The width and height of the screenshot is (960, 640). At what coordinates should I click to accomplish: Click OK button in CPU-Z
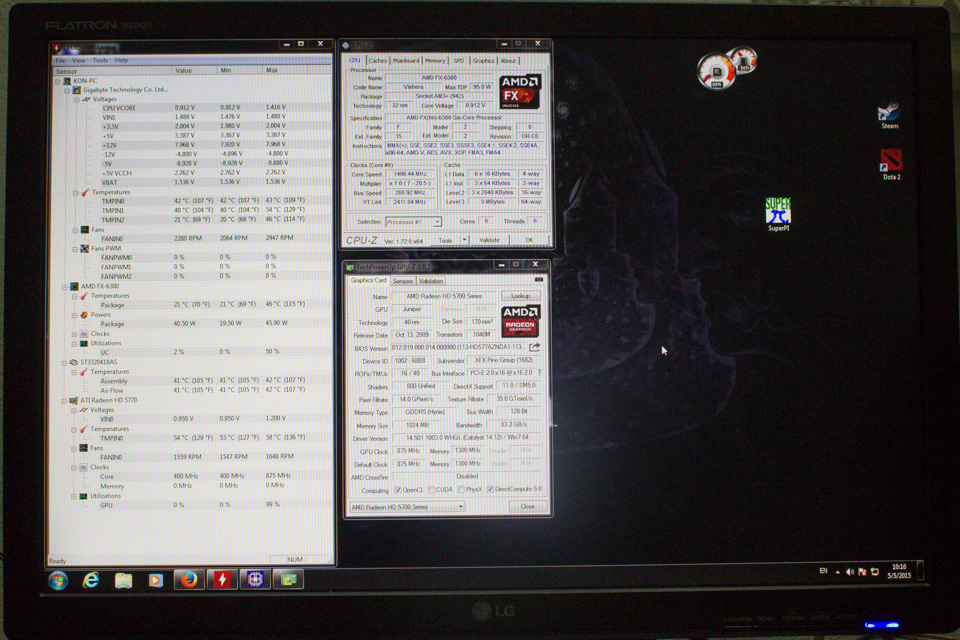pyautogui.click(x=529, y=240)
